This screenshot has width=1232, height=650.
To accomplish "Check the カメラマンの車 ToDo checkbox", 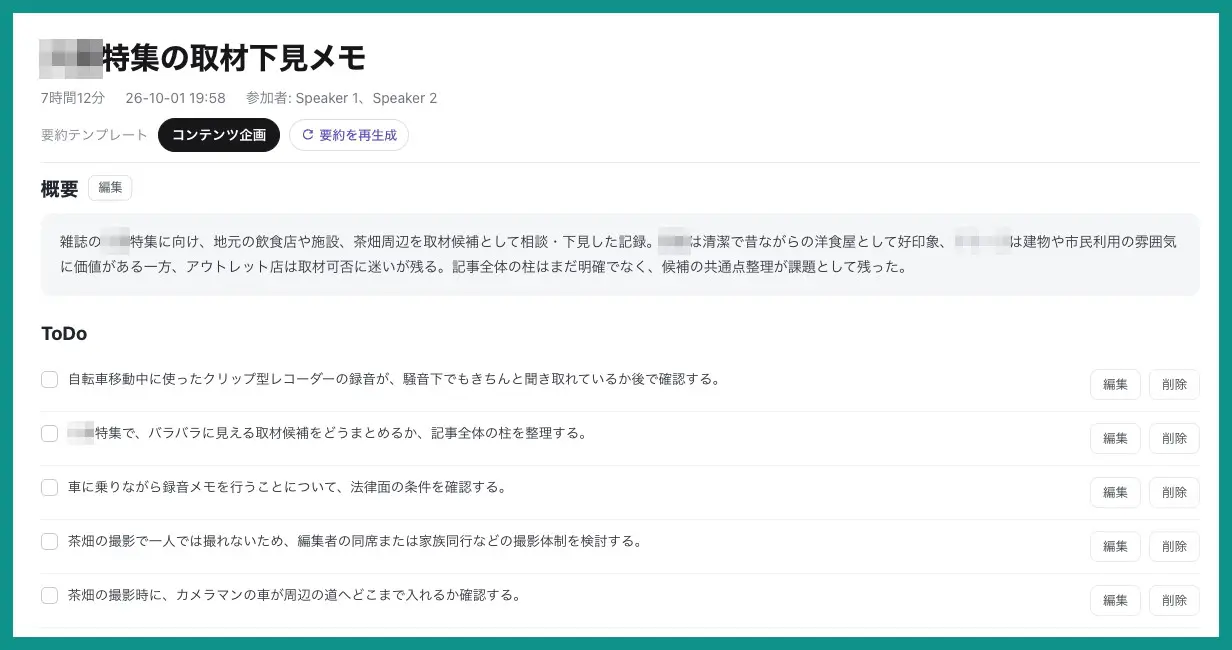I will [49, 596].
